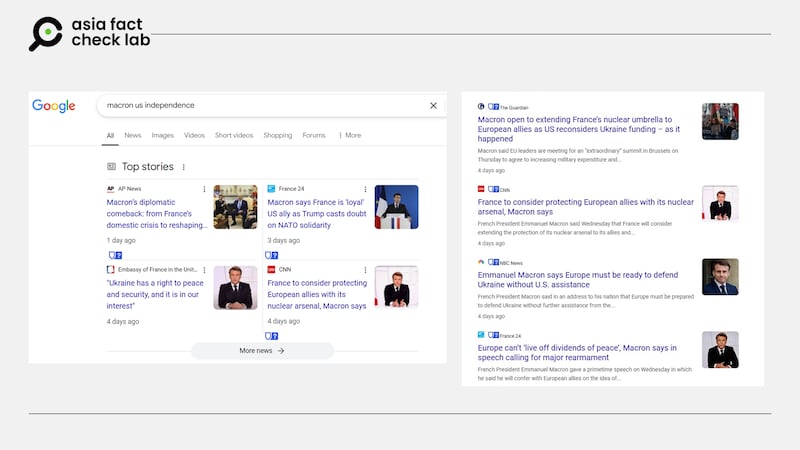Clear the search box with X
The width and height of the screenshot is (800, 450).
coord(433,105)
